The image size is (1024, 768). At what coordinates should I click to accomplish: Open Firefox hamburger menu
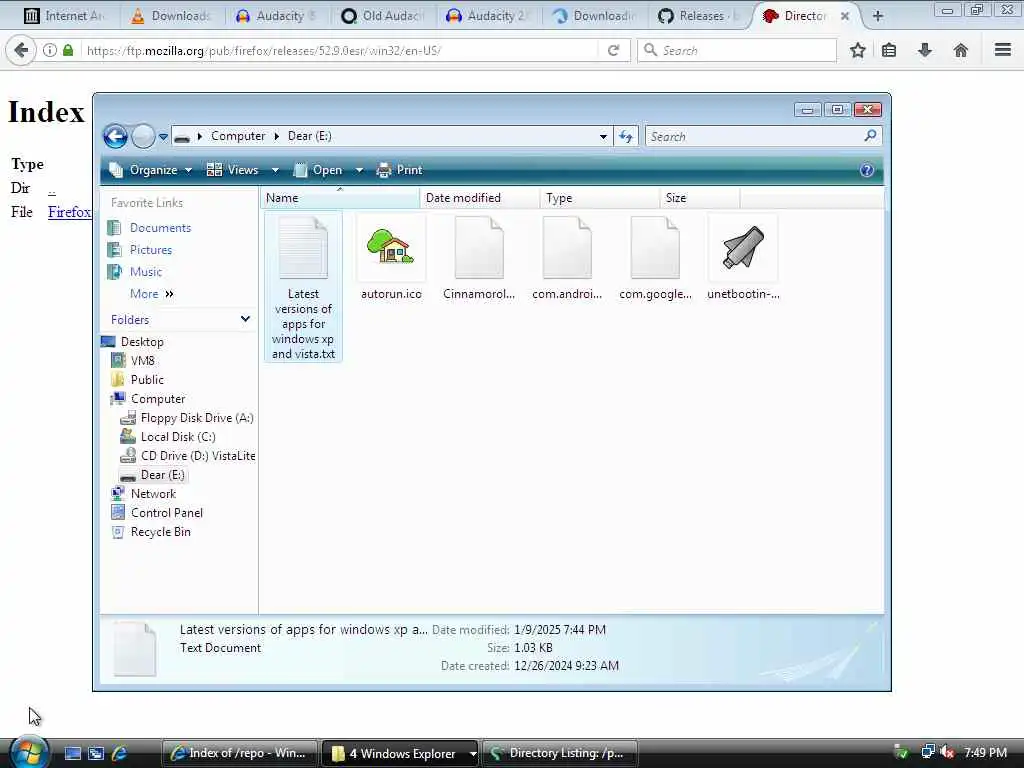[1002, 50]
